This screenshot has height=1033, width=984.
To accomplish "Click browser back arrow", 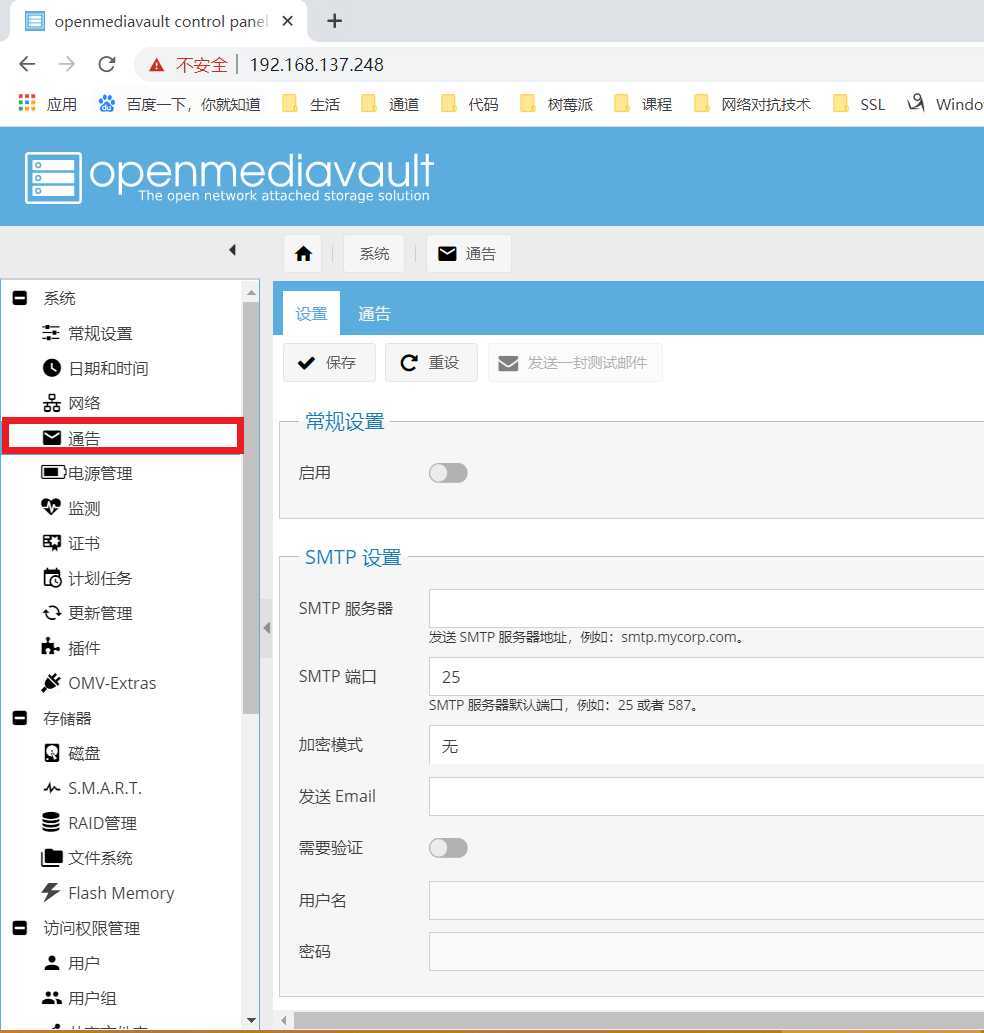I will 28,64.
